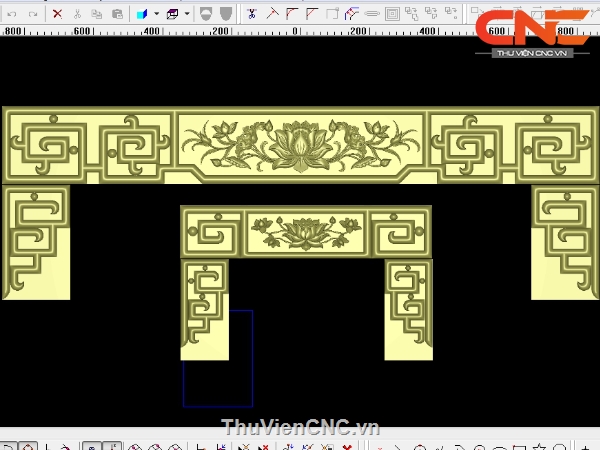600x450 pixels.
Task: Open the dropdown beside blue view cube
Action: (x=156, y=14)
